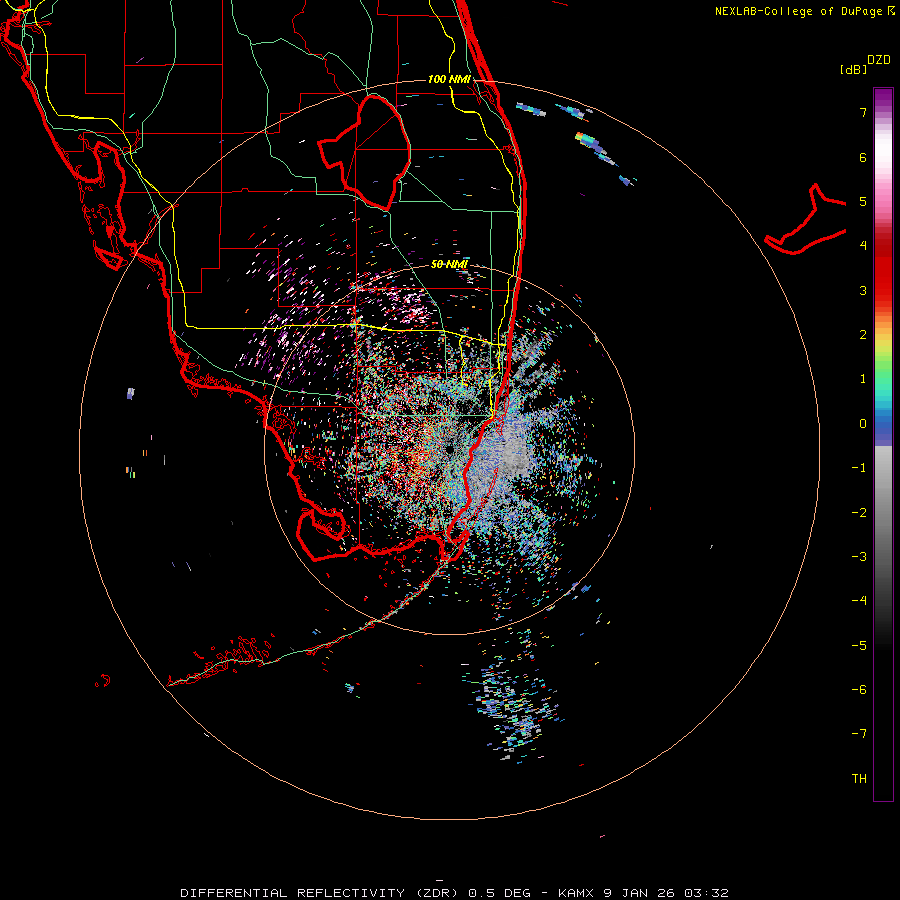Screen dimensions: 900x900
Task: Click the -6 value on the color scale
Action: pyautogui.click(x=859, y=690)
